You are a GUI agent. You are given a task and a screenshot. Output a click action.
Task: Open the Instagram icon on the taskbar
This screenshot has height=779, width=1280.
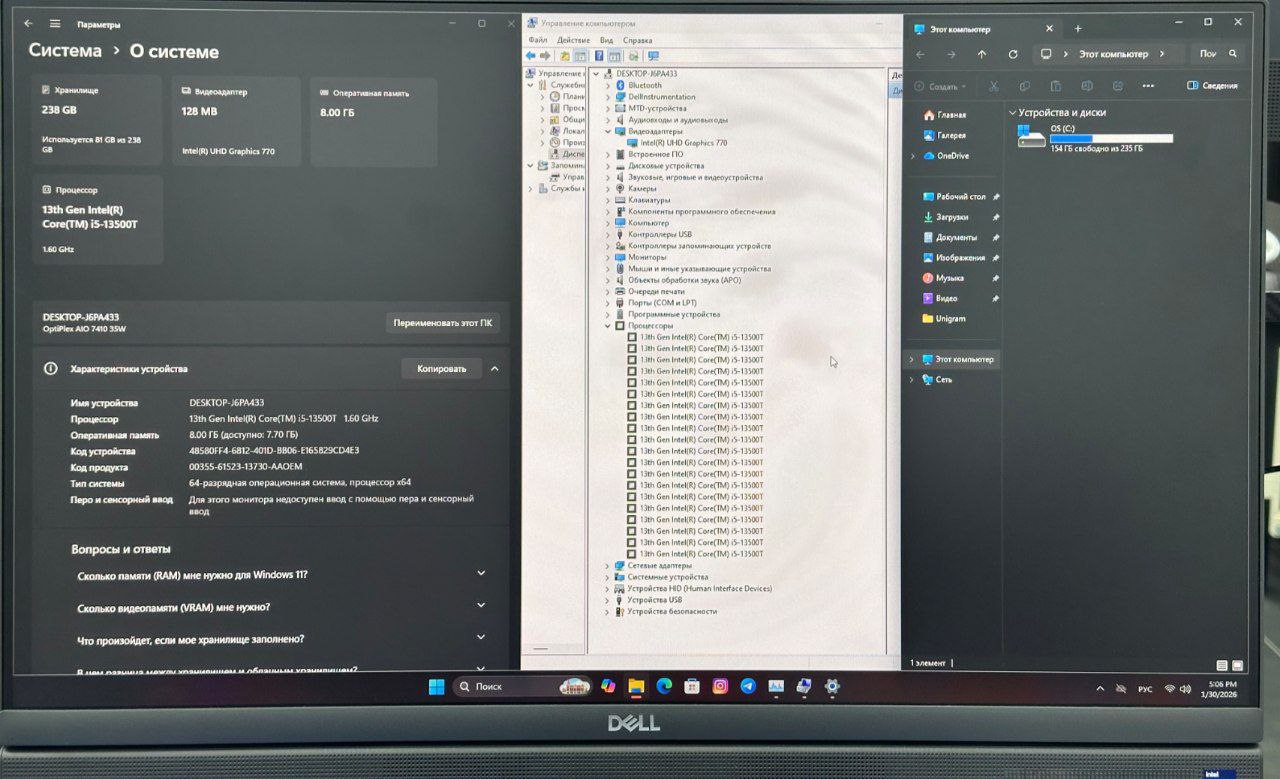click(720, 686)
